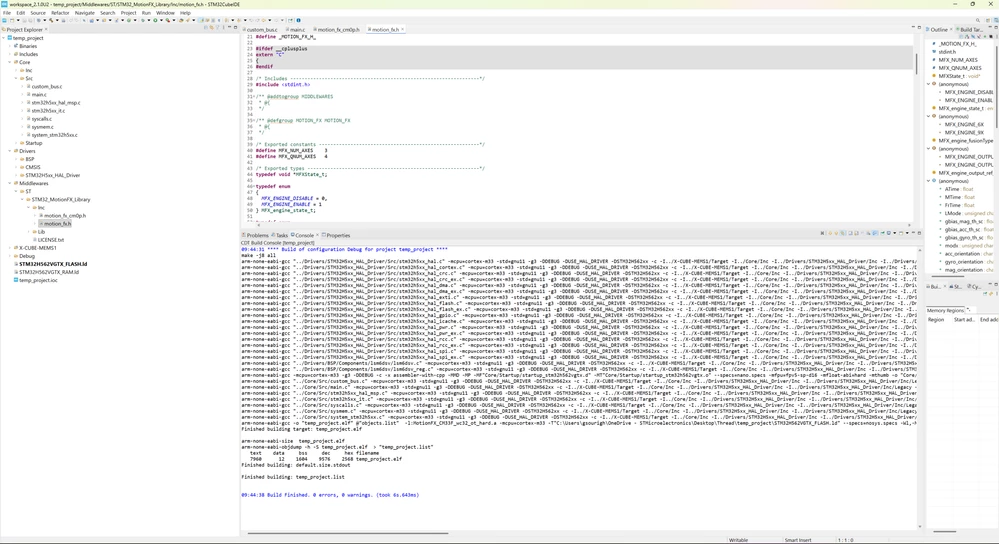Toggle Link with Editor in Project Explorer
Image resolution: width=999 pixels, height=544 pixels.
(211, 28)
